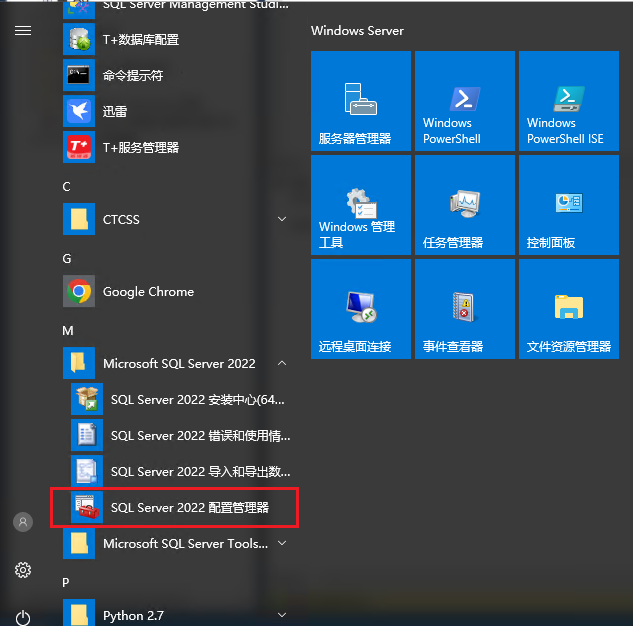Open SQL Server Management Studio icon
The height and width of the screenshot is (626, 633).
point(79,9)
